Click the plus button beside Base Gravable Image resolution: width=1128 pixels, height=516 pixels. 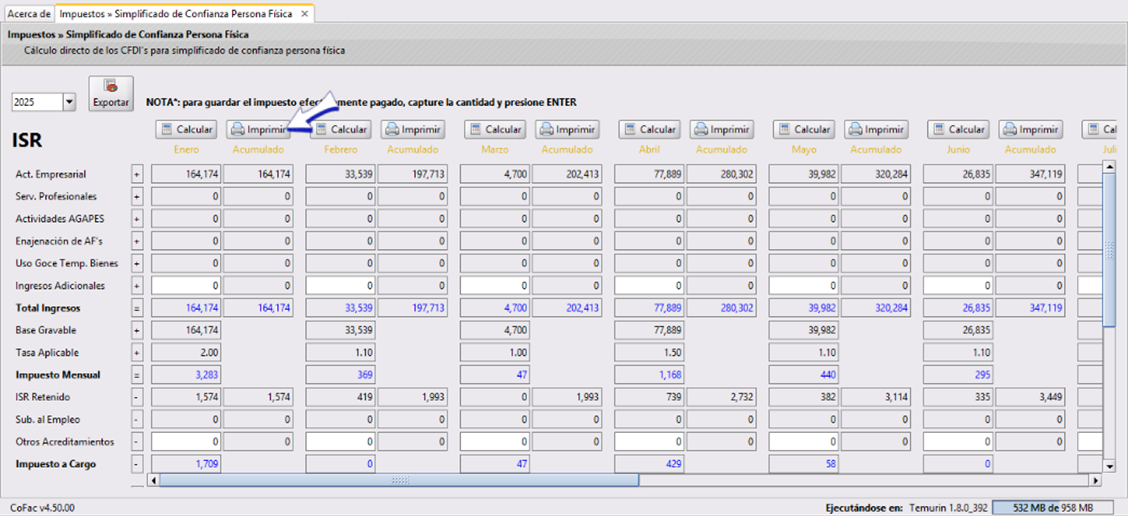point(137,330)
